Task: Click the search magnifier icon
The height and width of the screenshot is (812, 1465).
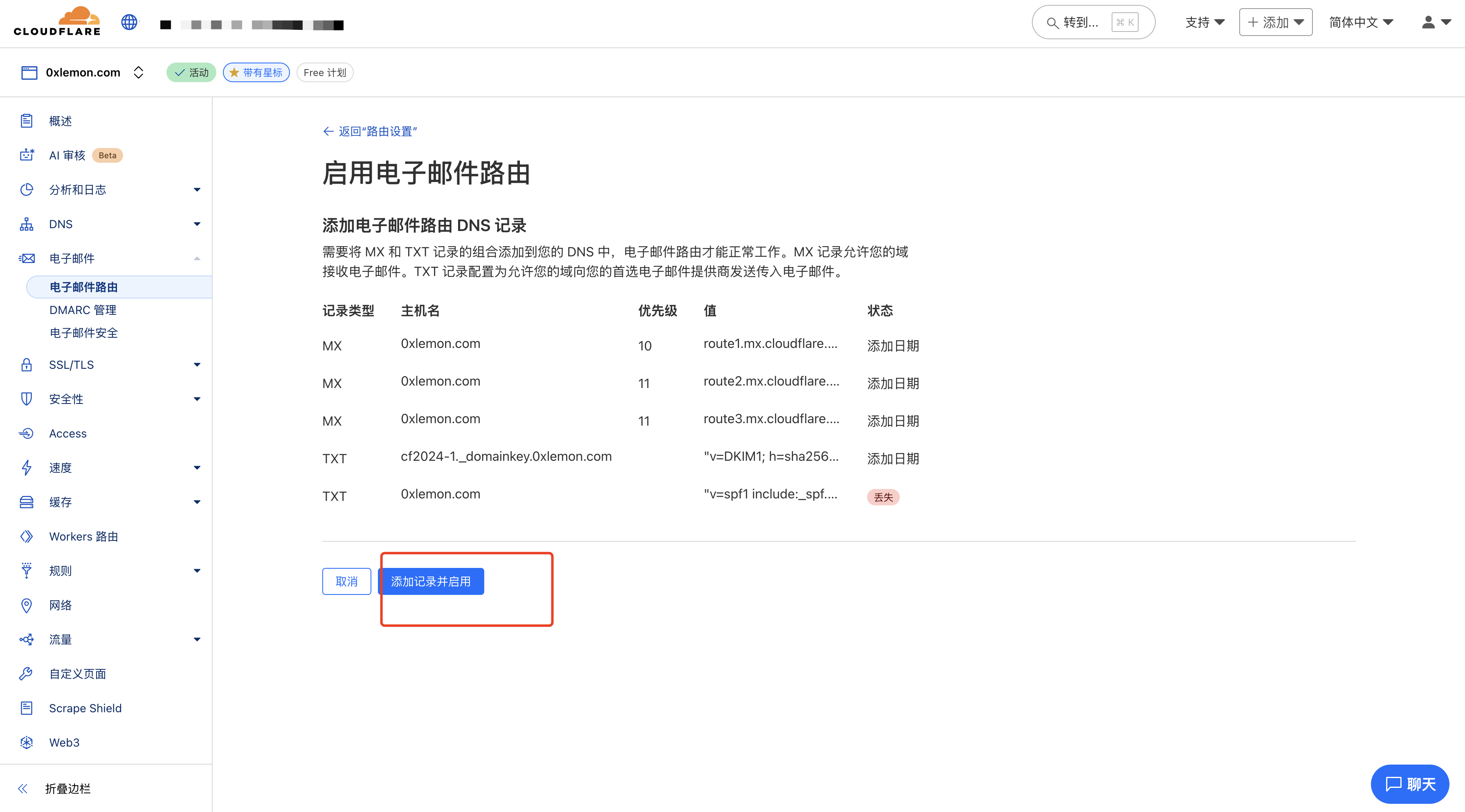Action: pyautogui.click(x=1052, y=23)
